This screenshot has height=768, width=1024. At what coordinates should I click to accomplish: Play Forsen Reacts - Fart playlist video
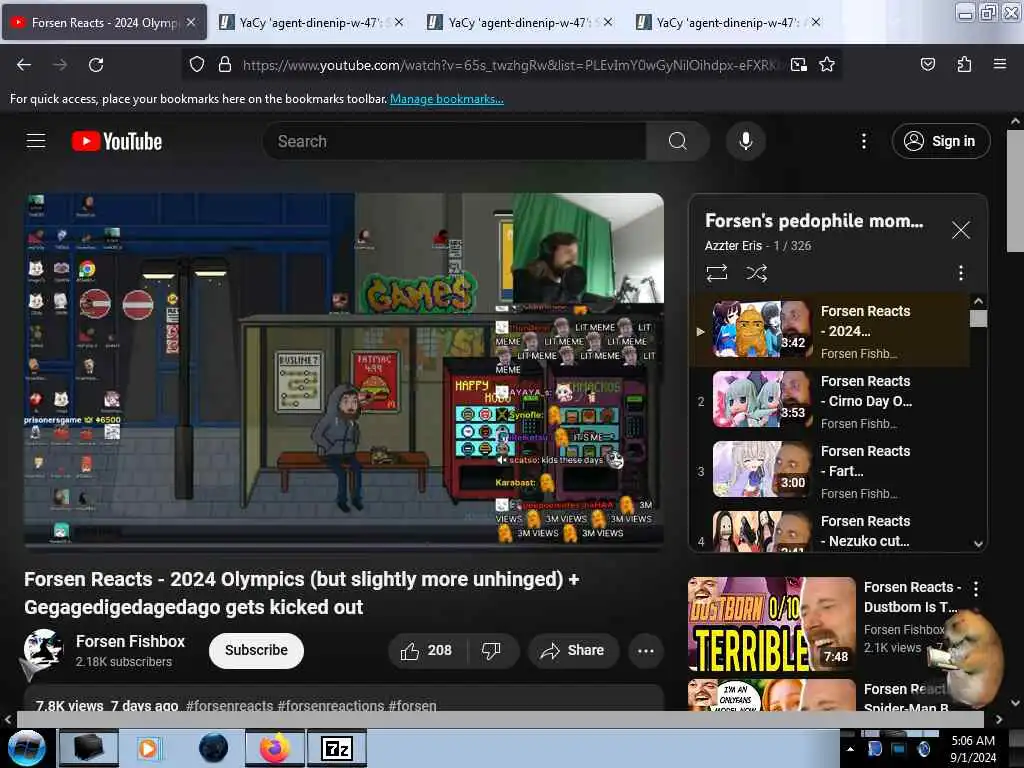click(831, 471)
